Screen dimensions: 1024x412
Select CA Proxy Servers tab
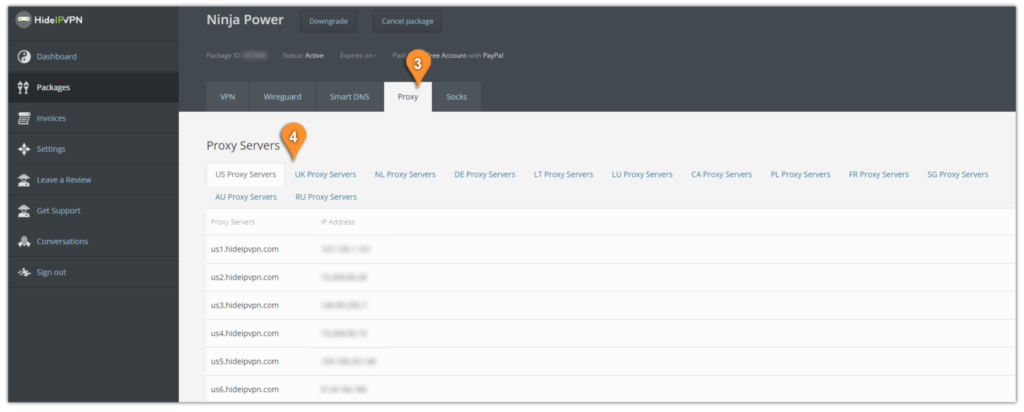(722, 174)
